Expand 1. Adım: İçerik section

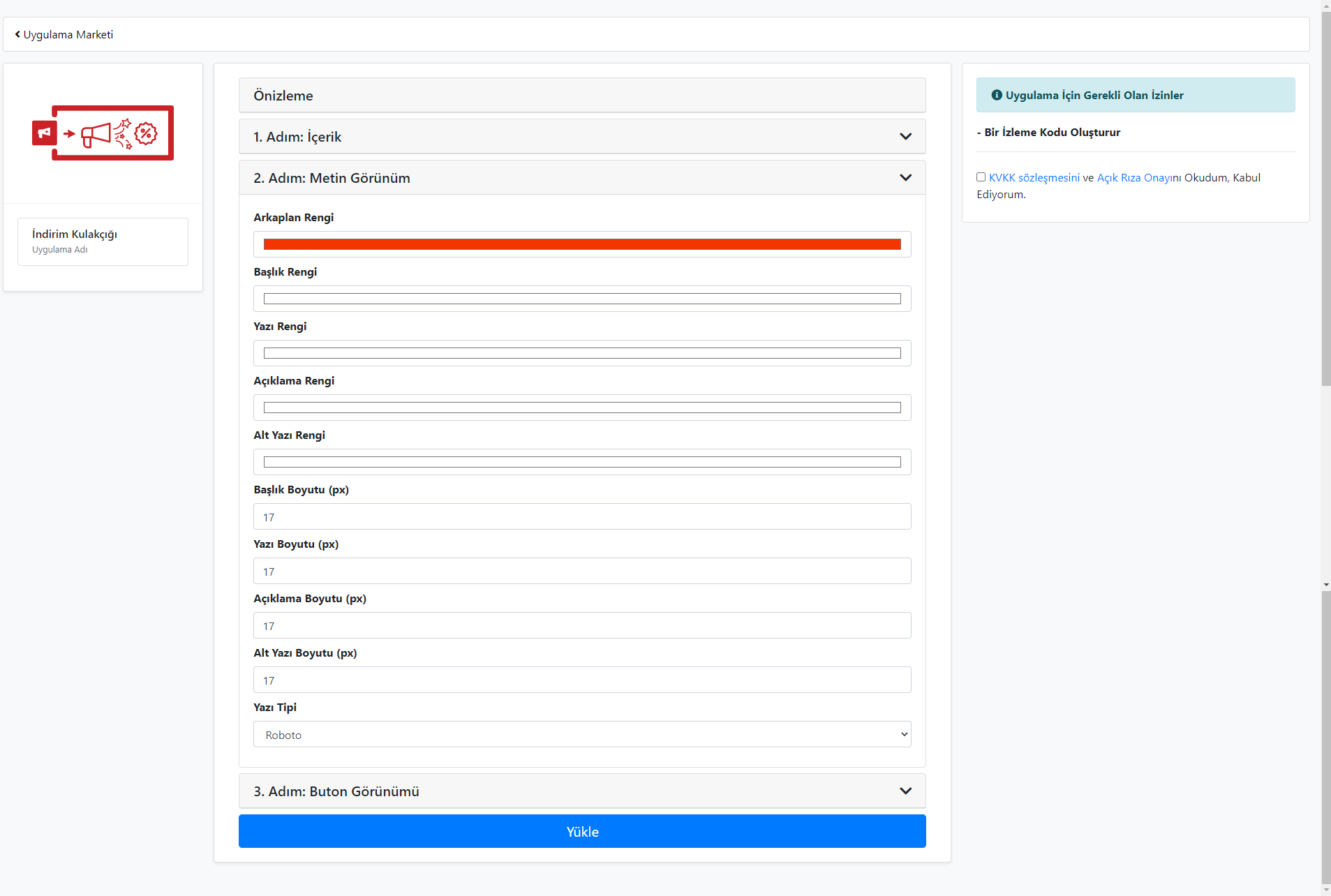(x=582, y=137)
